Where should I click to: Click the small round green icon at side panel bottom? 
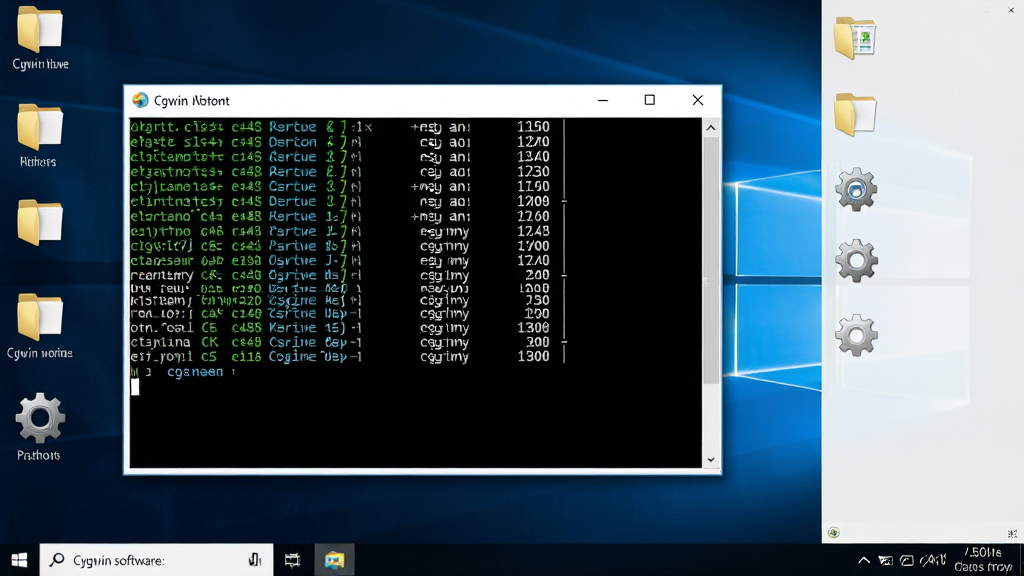tap(833, 533)
